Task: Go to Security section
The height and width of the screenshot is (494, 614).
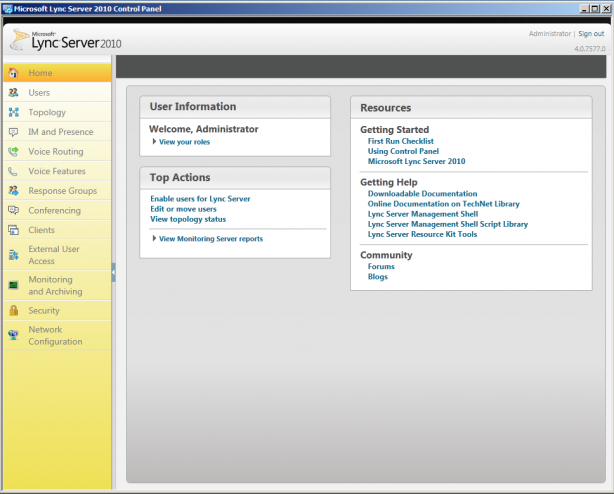Action: tap(57, 310)
